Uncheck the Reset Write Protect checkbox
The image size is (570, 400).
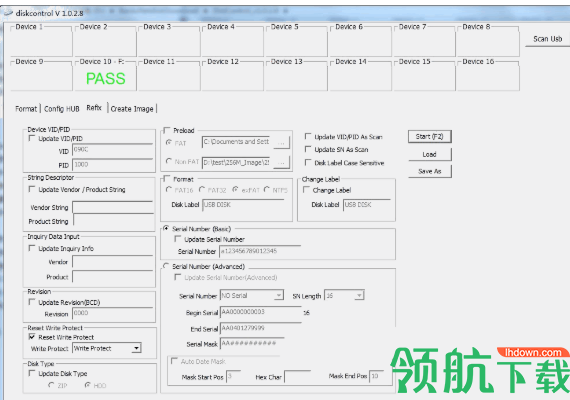32,337
